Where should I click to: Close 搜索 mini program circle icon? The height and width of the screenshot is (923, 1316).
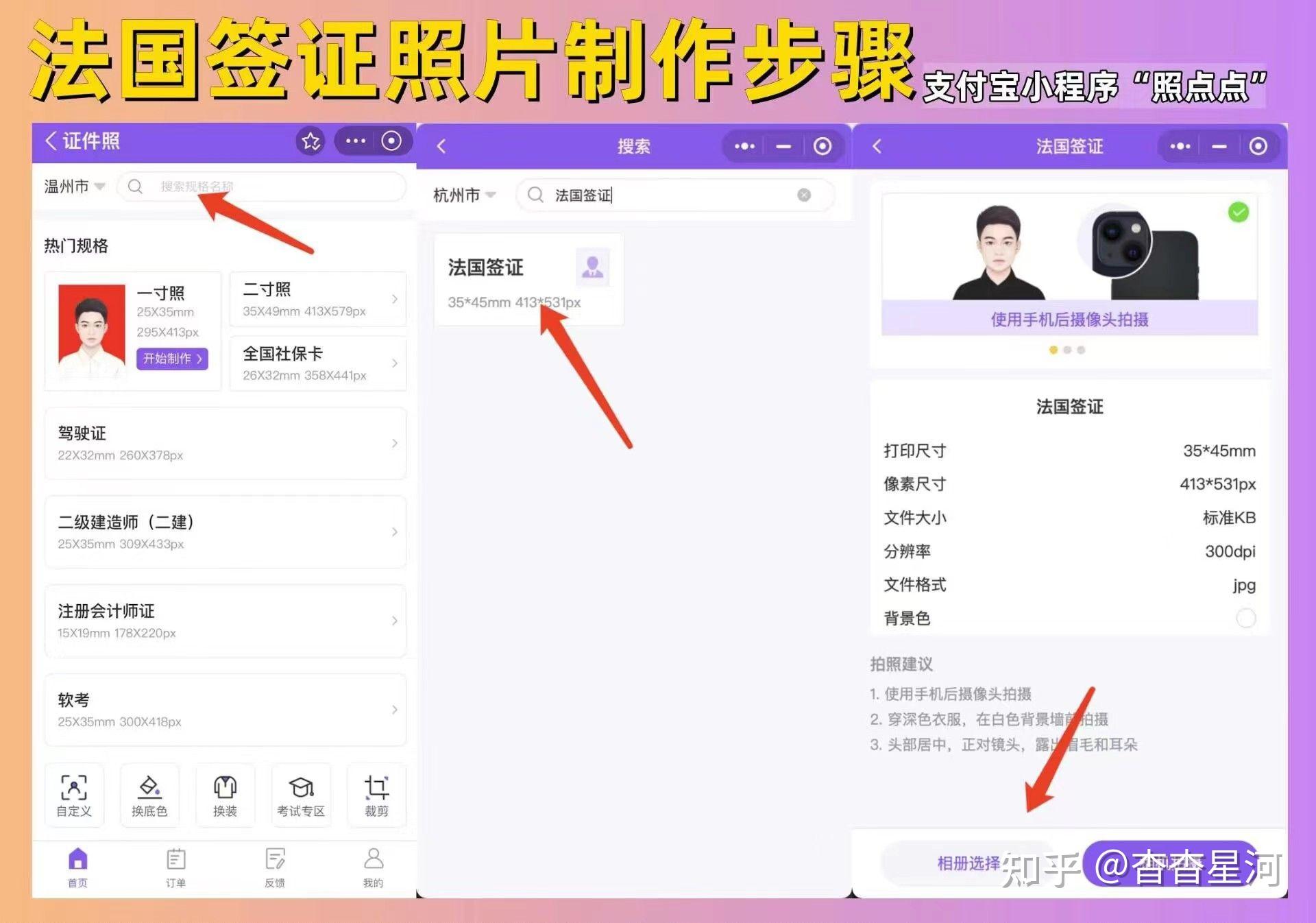822,146
